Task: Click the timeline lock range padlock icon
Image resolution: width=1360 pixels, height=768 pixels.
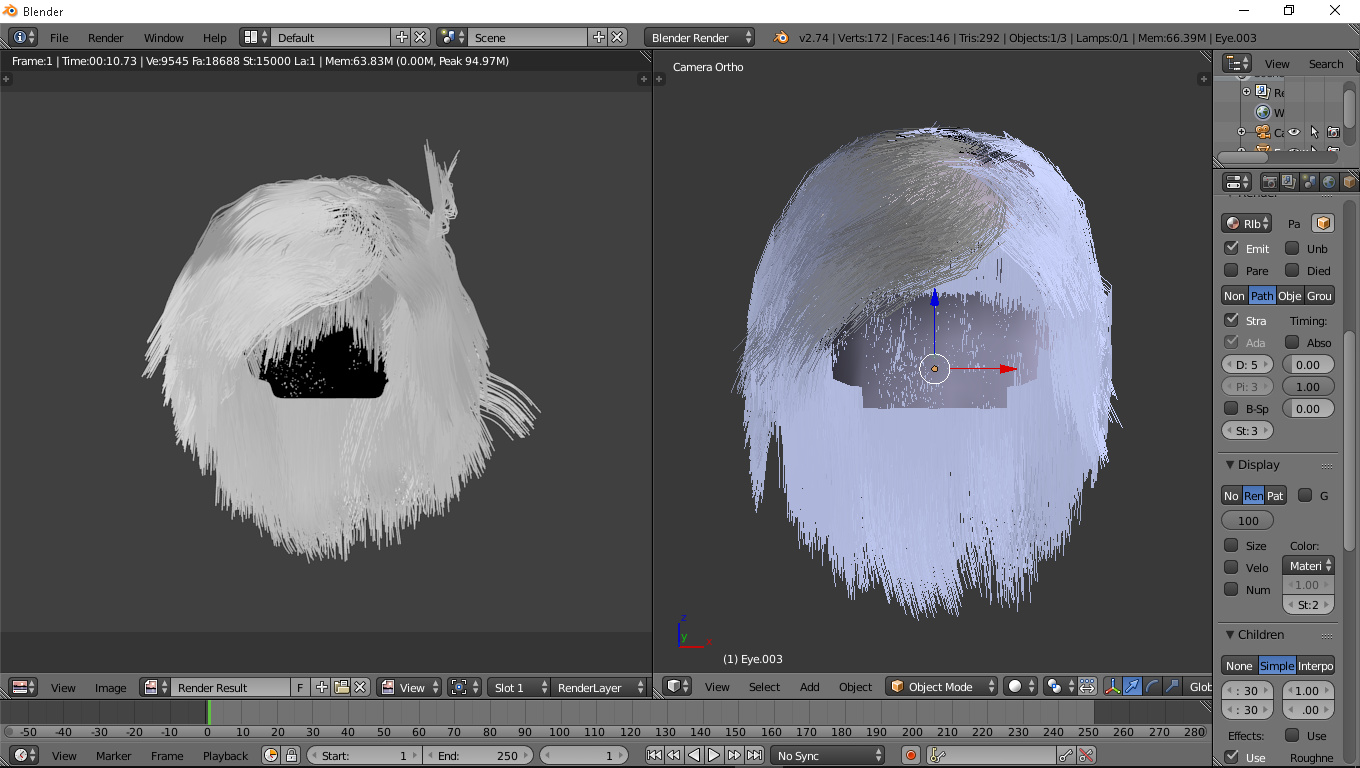Action: [291, 756]
